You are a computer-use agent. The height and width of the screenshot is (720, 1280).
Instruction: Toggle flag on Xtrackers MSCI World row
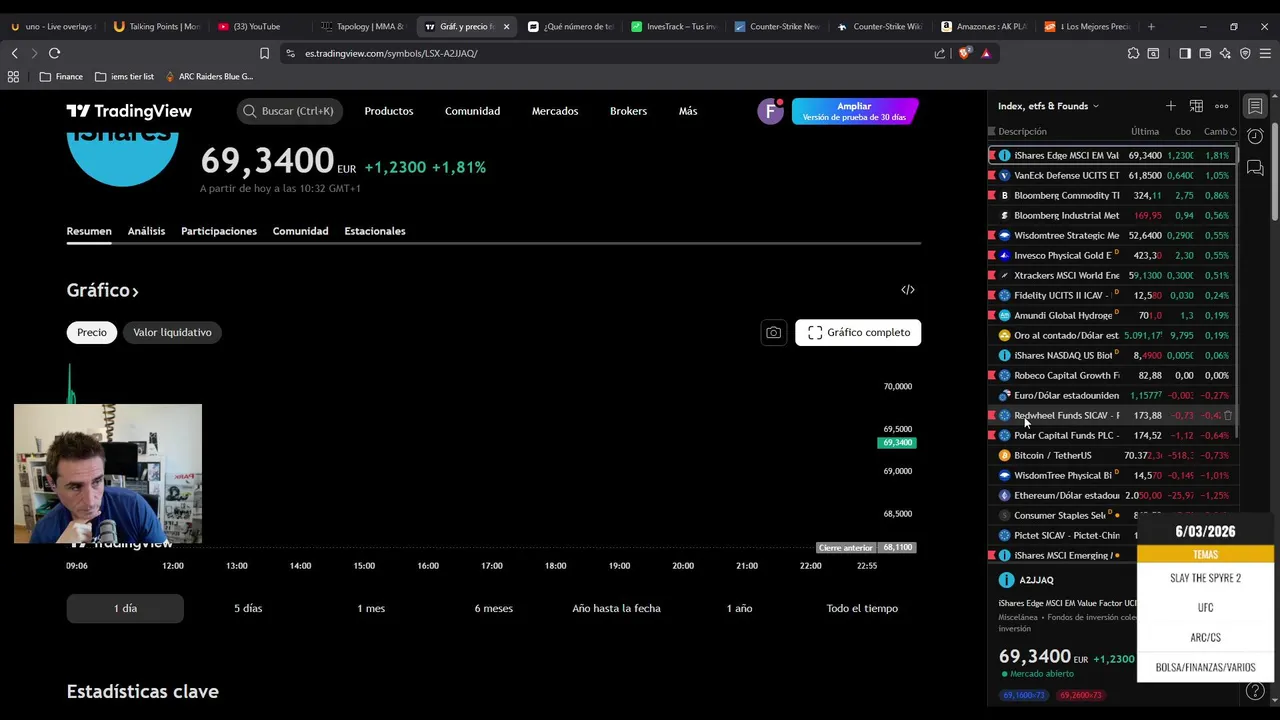coord(992,275)
